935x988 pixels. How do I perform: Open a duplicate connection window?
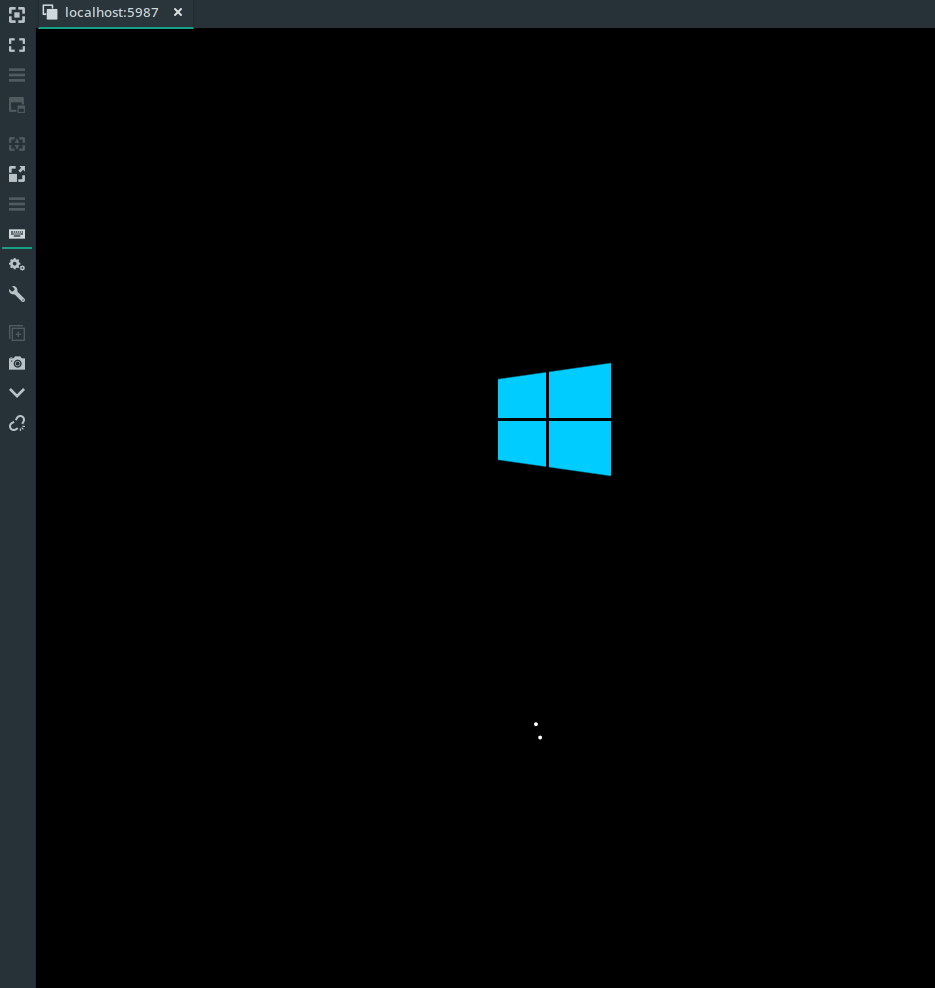tap(16, 333)
